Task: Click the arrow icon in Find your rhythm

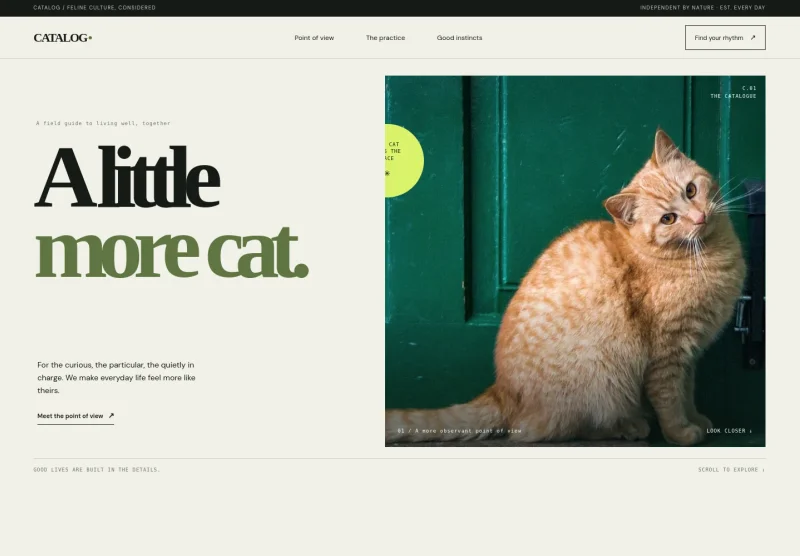Action: tap(753, 38)
